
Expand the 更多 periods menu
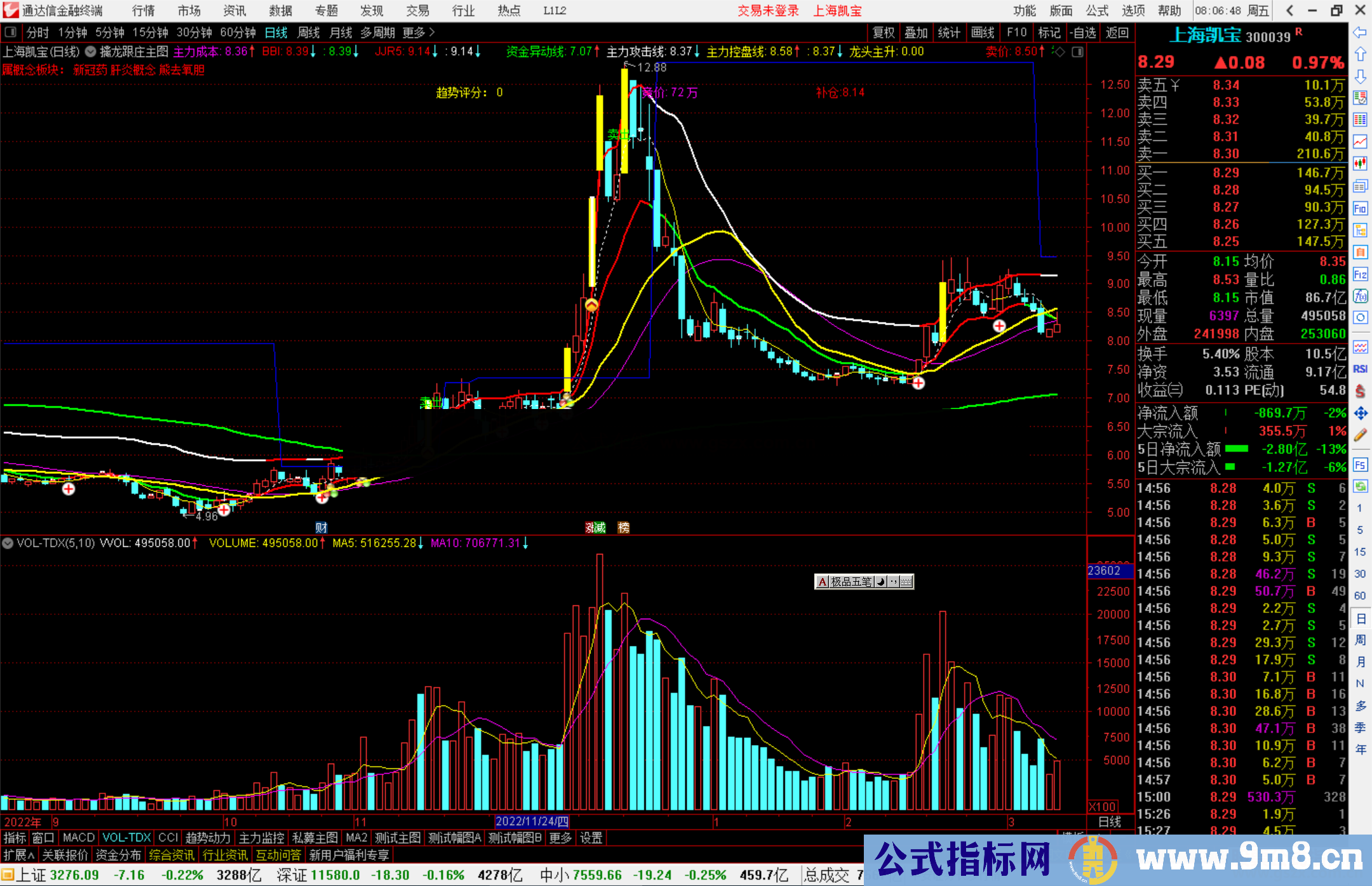[x=418, y=32]
